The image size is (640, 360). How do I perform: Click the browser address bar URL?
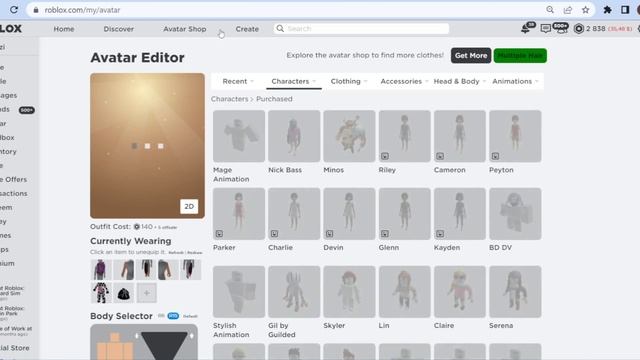(x=82, y=10)
